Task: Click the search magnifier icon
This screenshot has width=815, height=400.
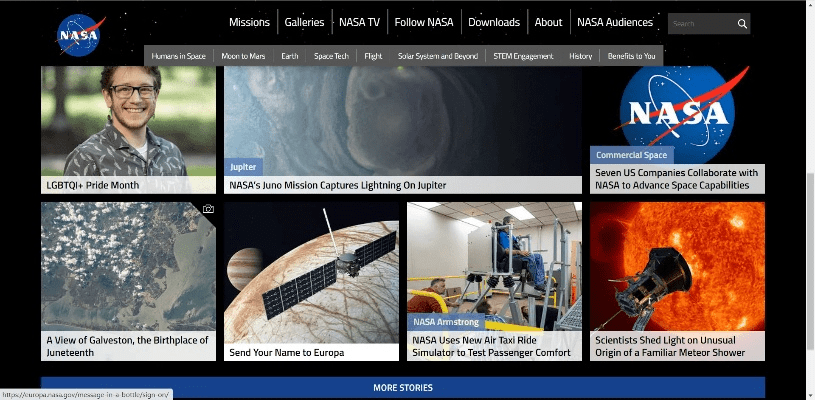Action: 742,24
